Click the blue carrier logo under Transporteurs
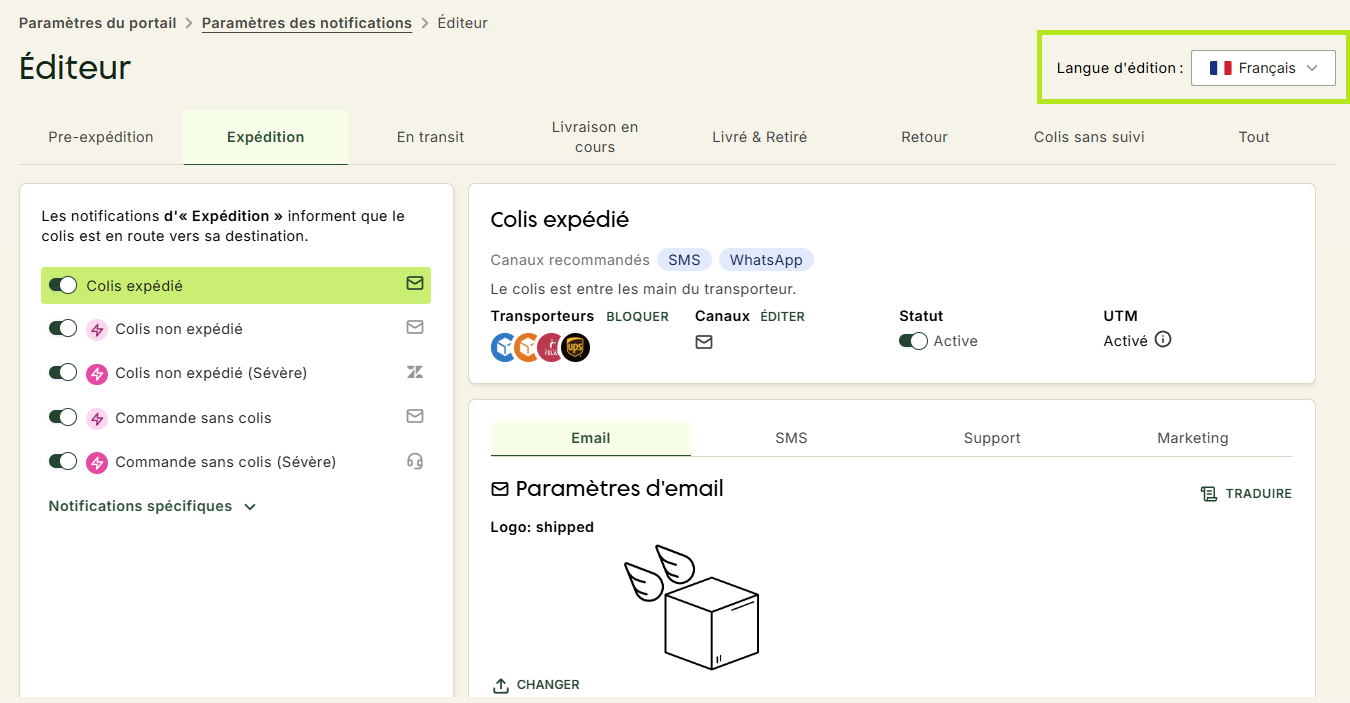Viewport: 1350px width, 703px height. coord(504,348)
